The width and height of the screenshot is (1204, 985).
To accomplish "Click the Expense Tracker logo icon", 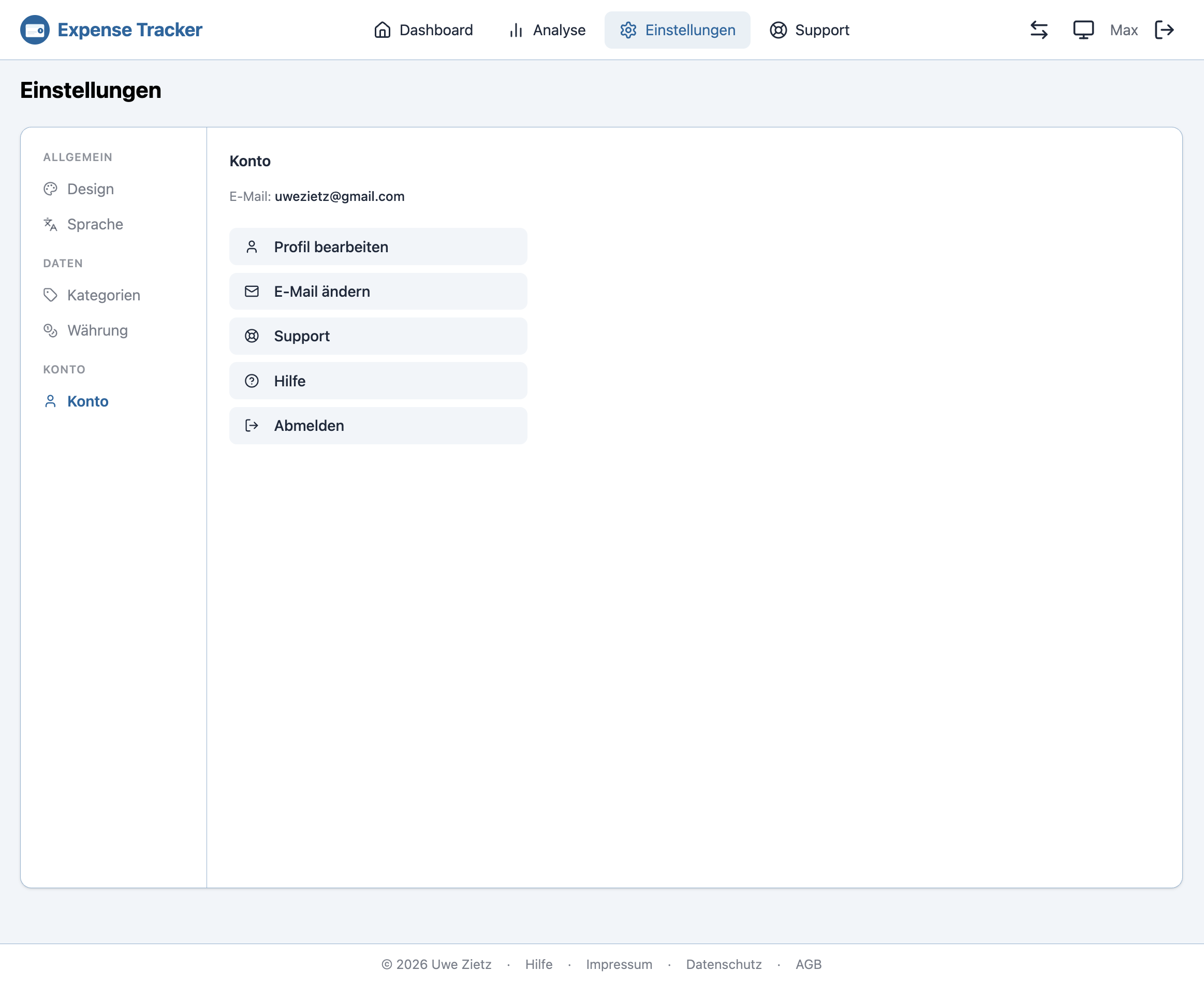I will (x=35, y=30).
